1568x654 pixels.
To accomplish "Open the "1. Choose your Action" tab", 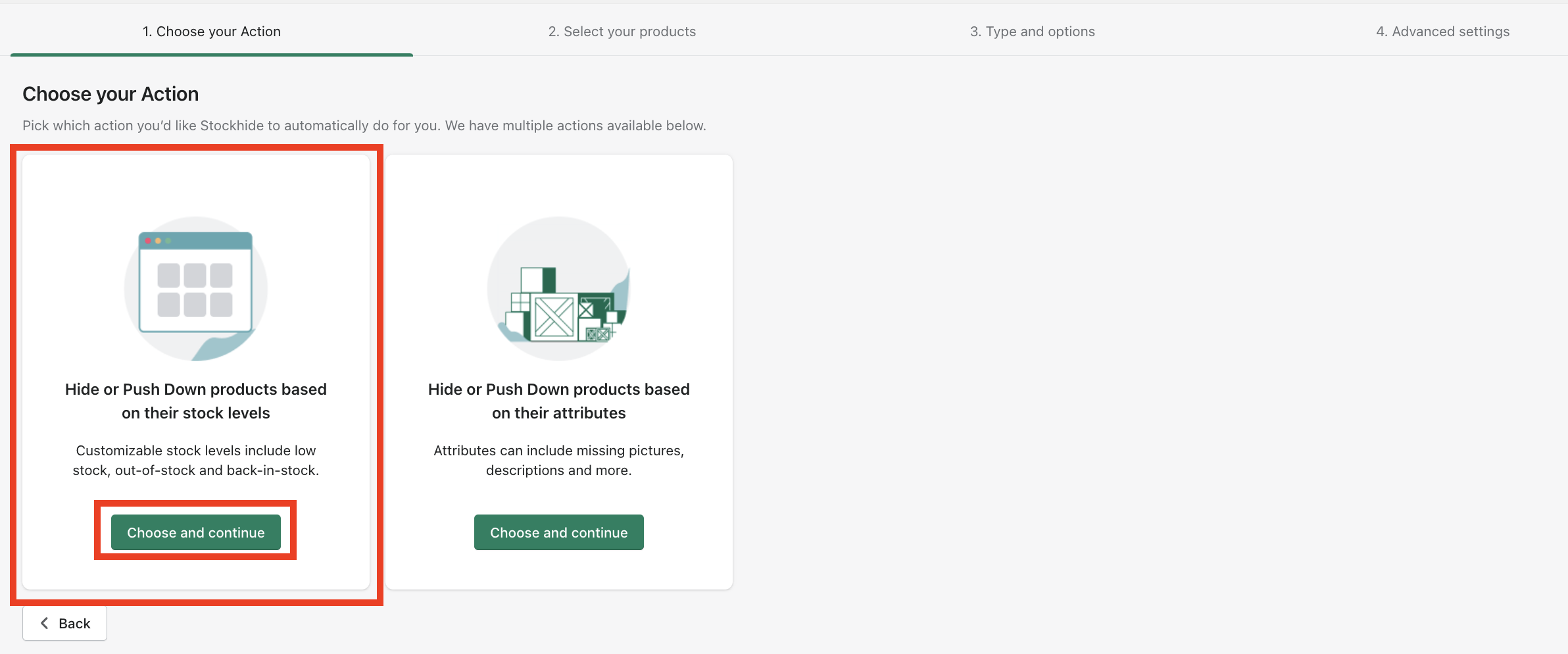I will [212, 32].
